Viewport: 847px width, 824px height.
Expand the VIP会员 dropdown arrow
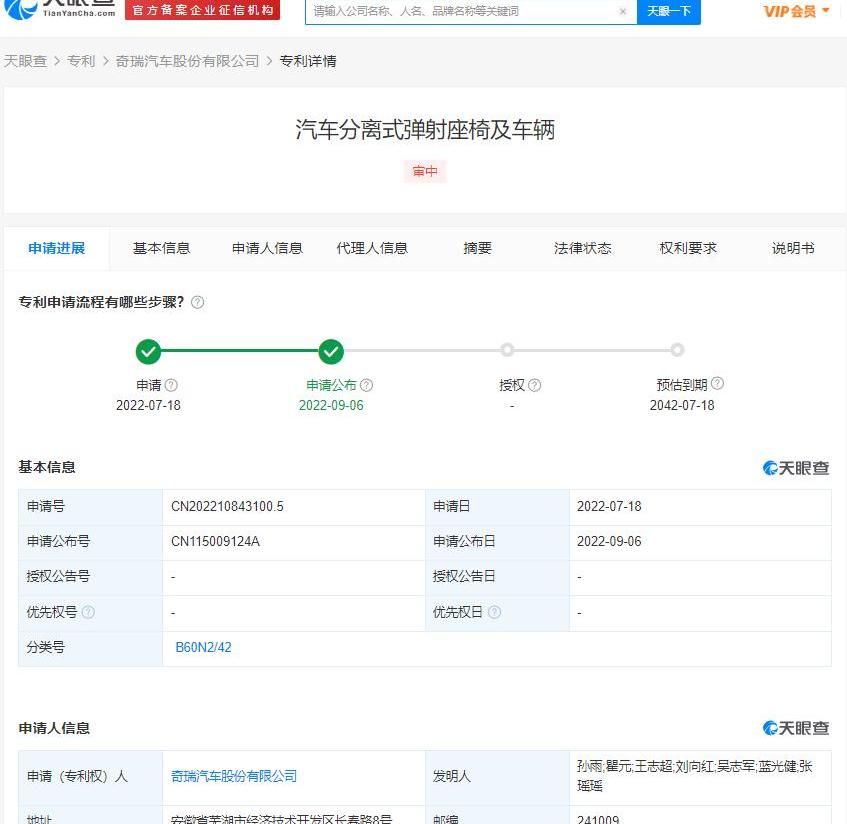825,10
